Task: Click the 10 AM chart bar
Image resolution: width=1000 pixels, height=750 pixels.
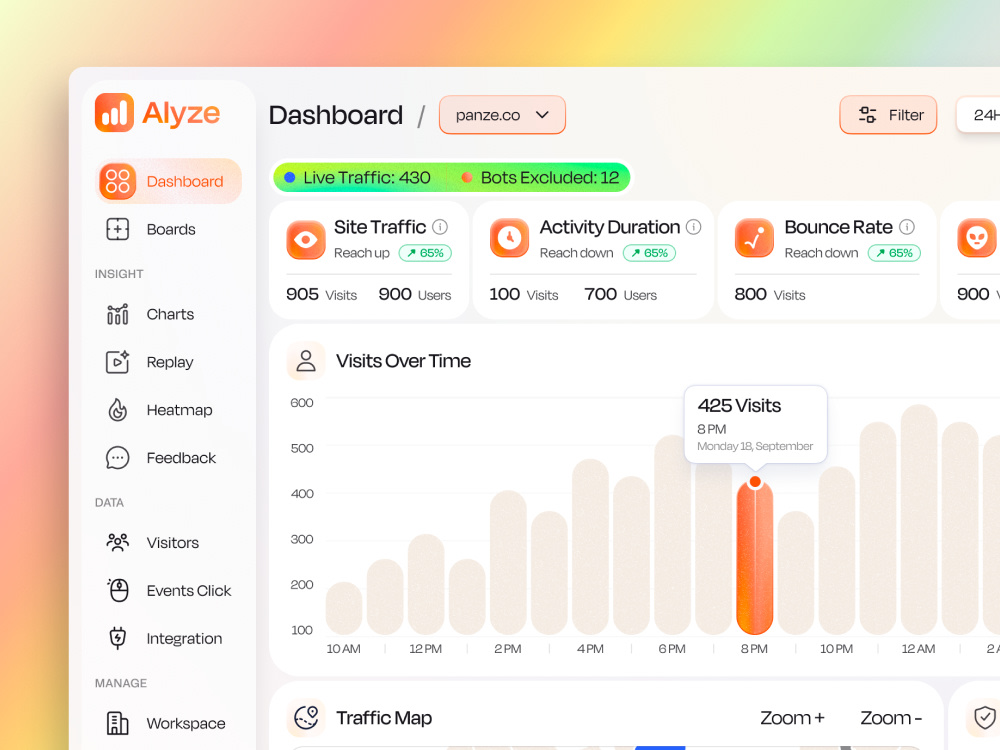Action: tap(344, 608)
